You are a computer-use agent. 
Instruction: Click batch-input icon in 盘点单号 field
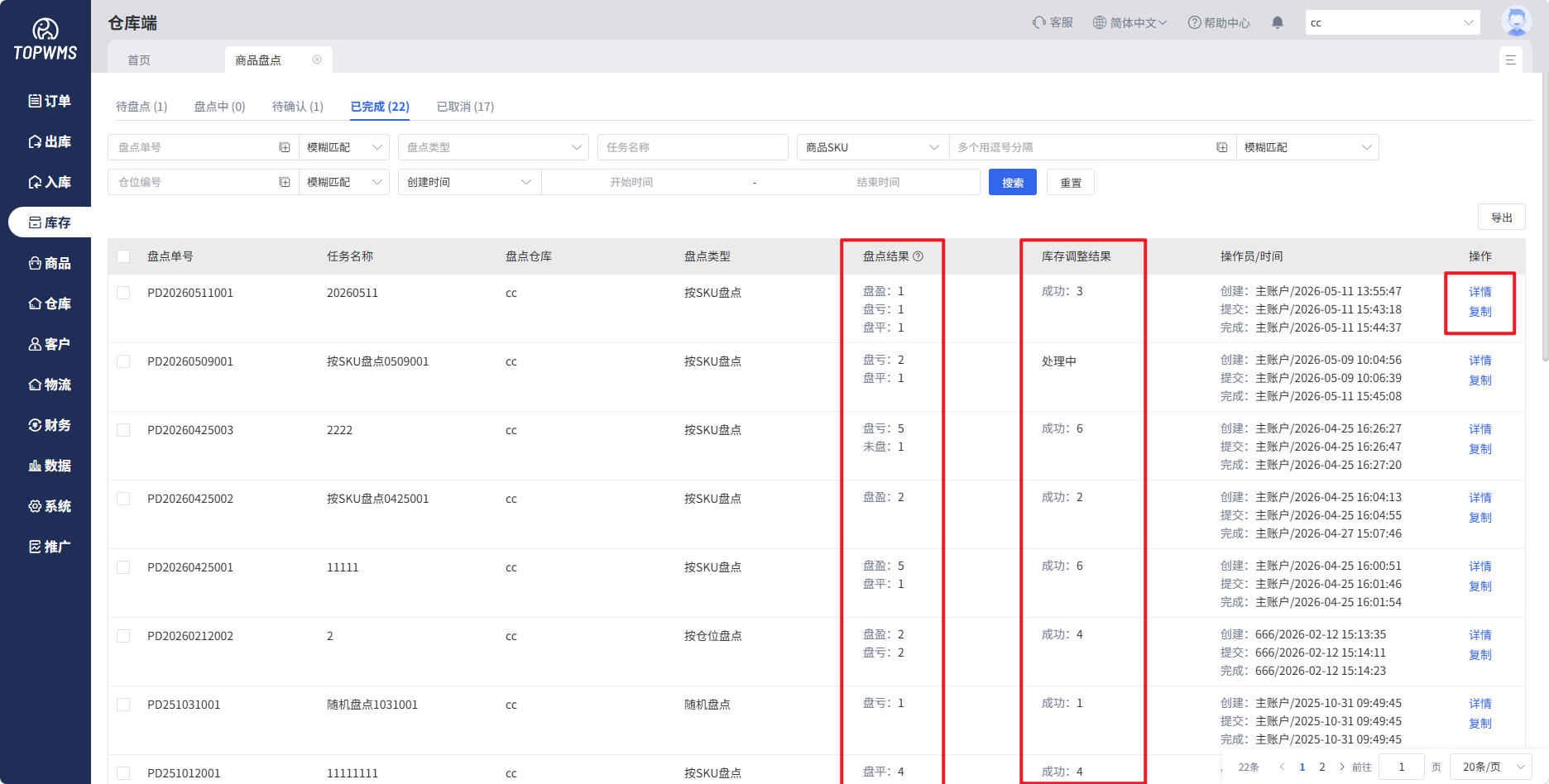pyautogui.click(x=285, y=147)
